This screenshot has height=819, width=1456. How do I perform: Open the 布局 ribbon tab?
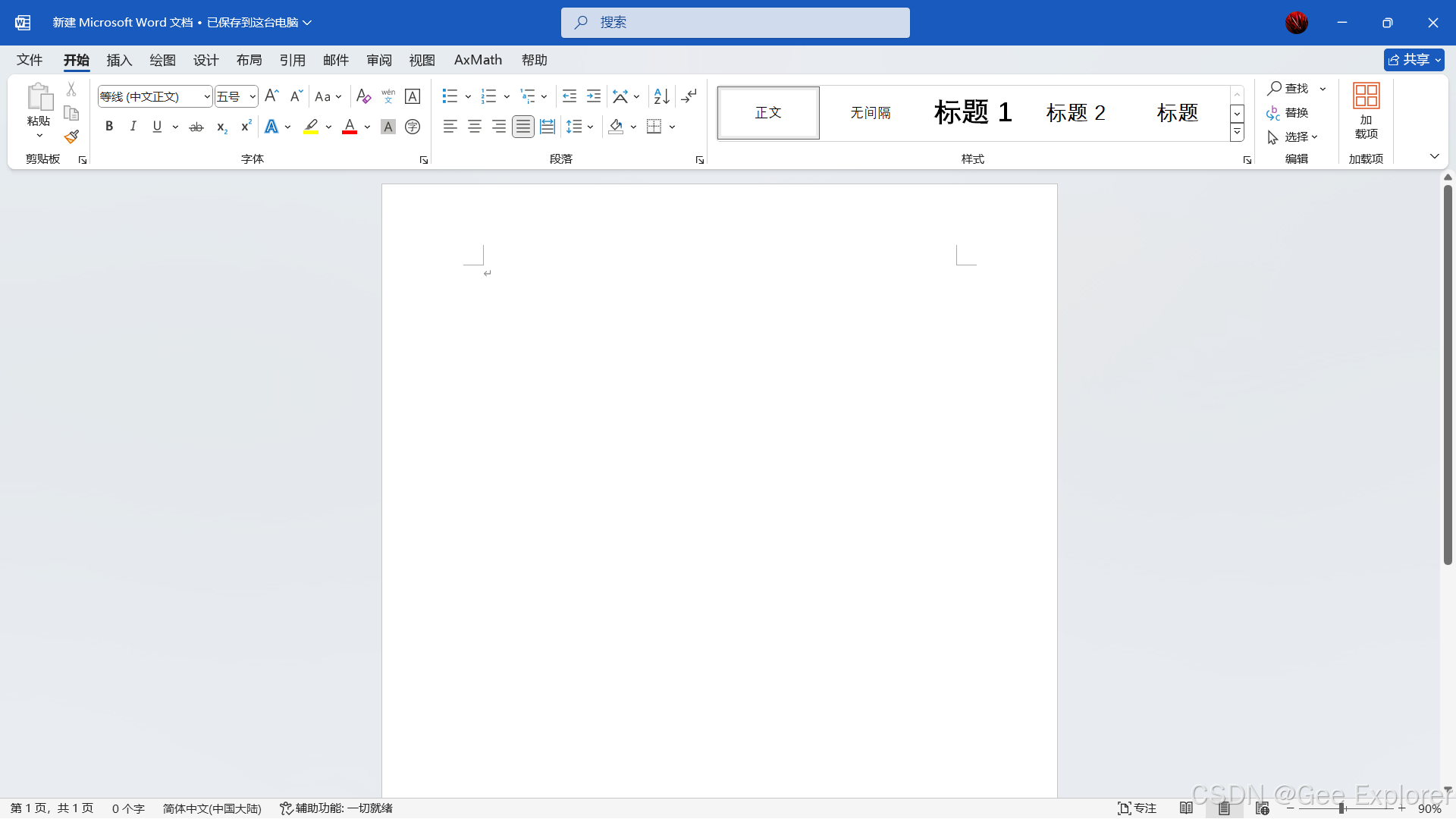[x=249, y=60]
